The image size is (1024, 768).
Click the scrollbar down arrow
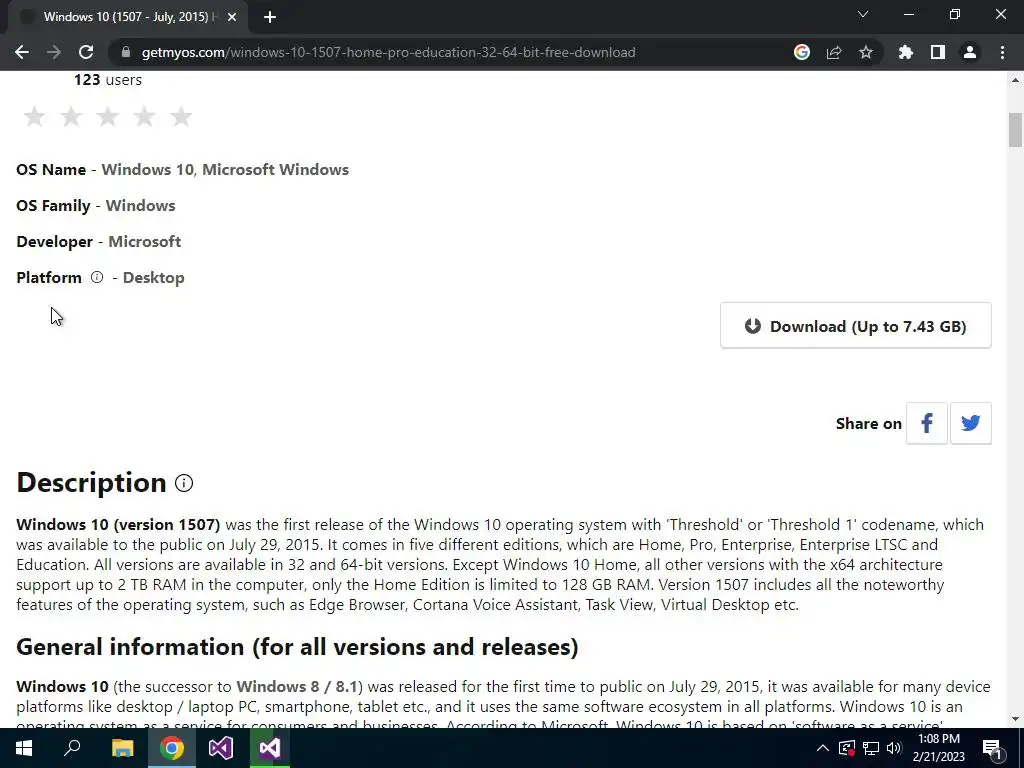(1015, 719)
